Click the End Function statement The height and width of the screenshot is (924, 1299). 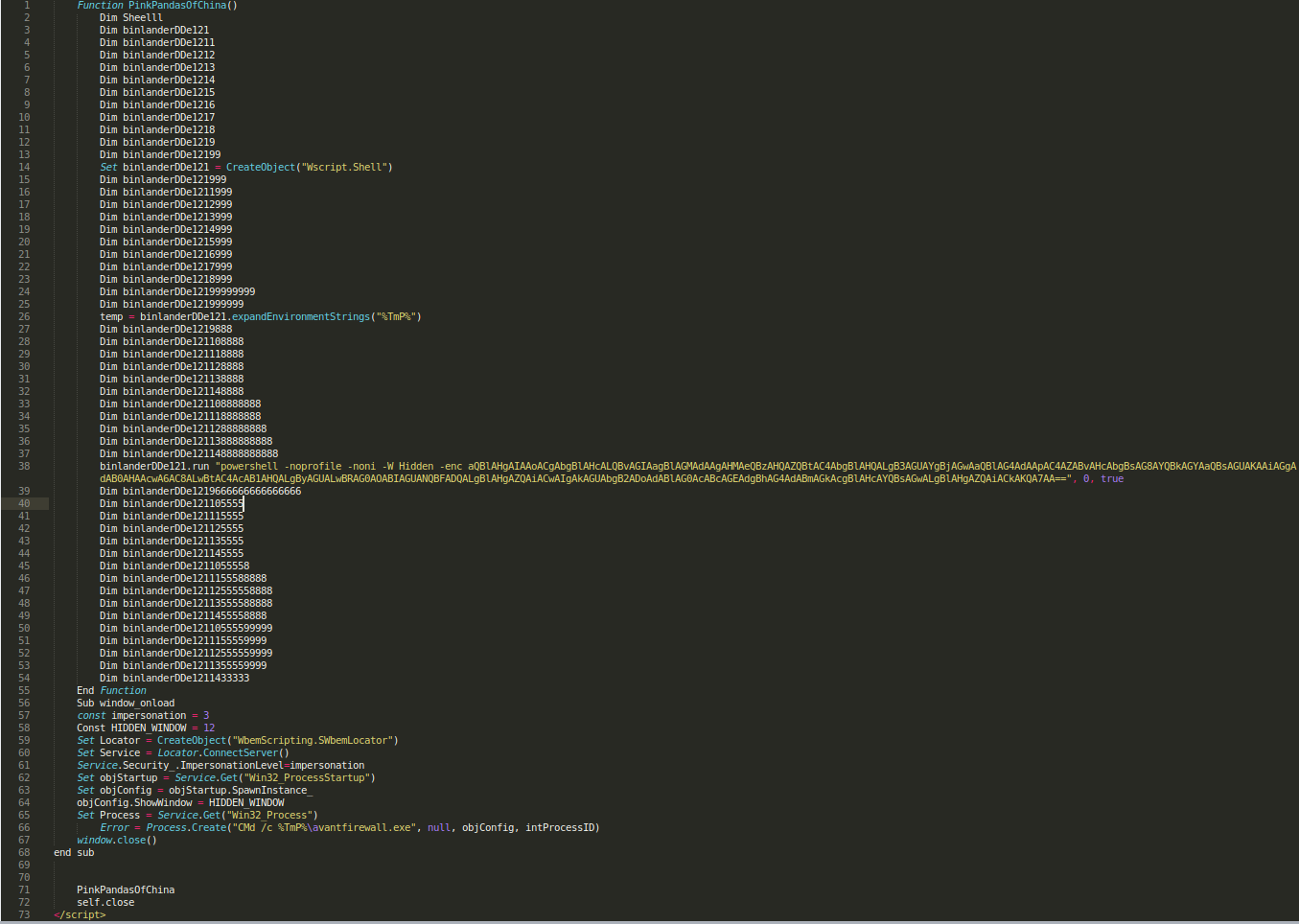111,690
